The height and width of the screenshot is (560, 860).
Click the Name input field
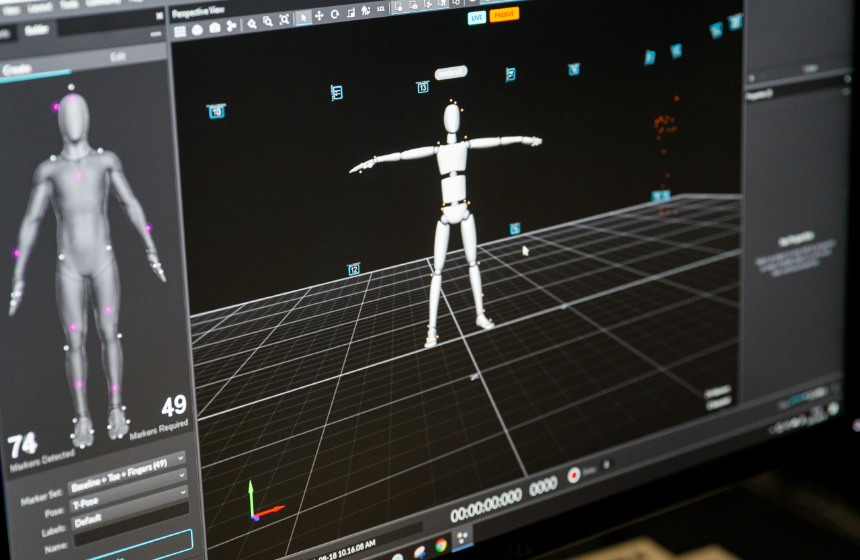(130, 540)
